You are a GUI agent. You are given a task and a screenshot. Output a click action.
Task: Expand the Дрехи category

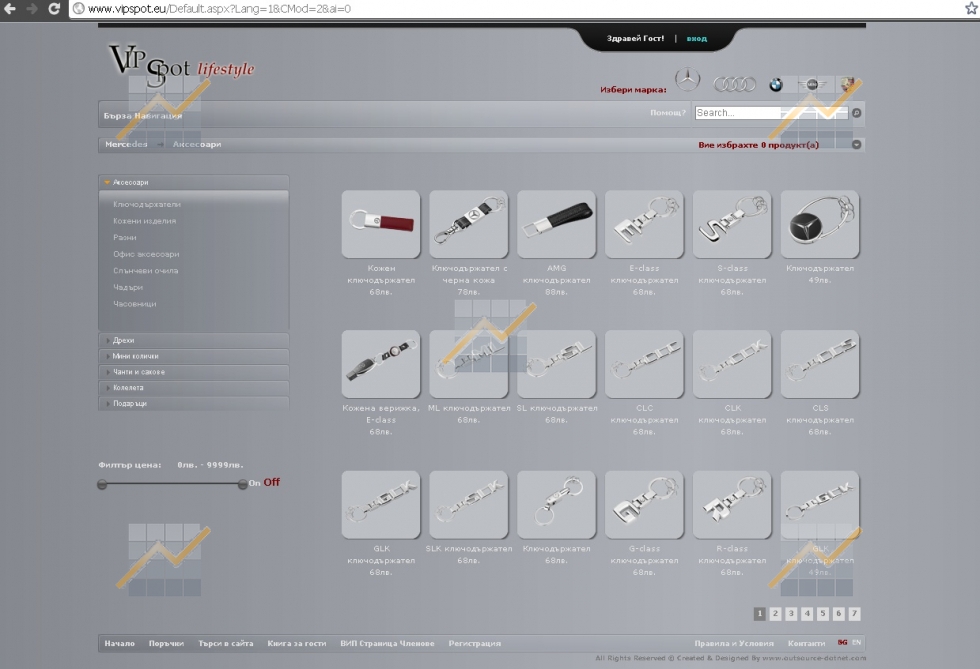[194, 340]
